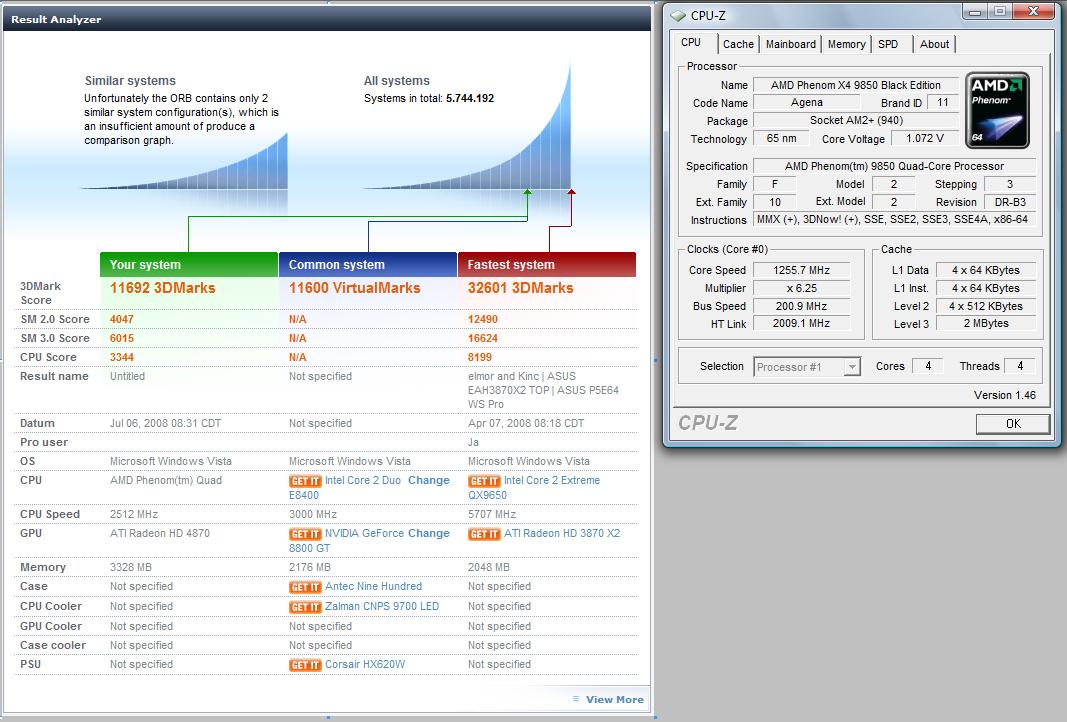Viewport: 1067px width, 722px height.
Task: Click the Change link in the CPU row
Action: coord(429,480)
